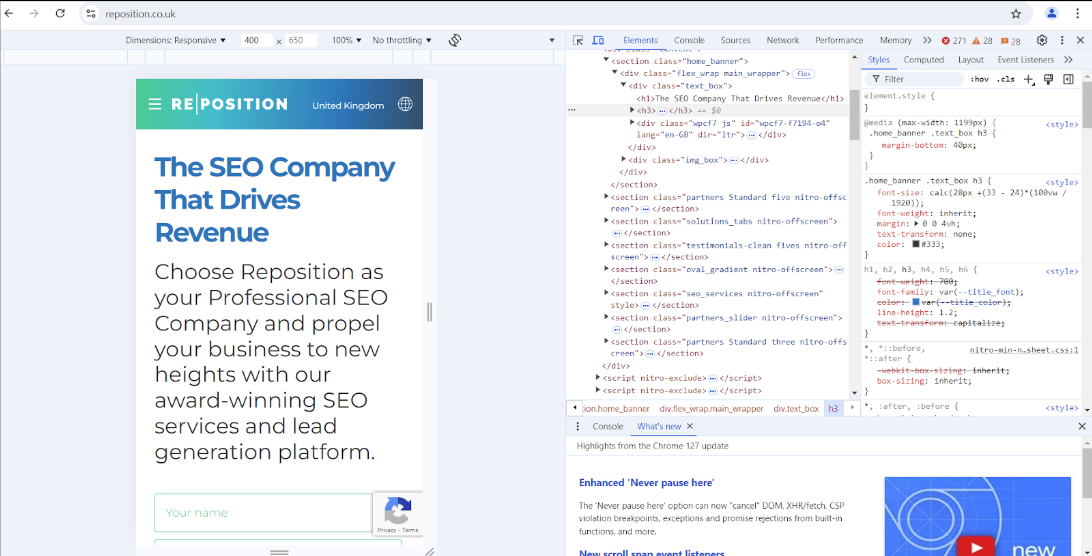Expand the img_box div node
Image resolution: width=1092 pixels, height=556 pixels.
623,159
